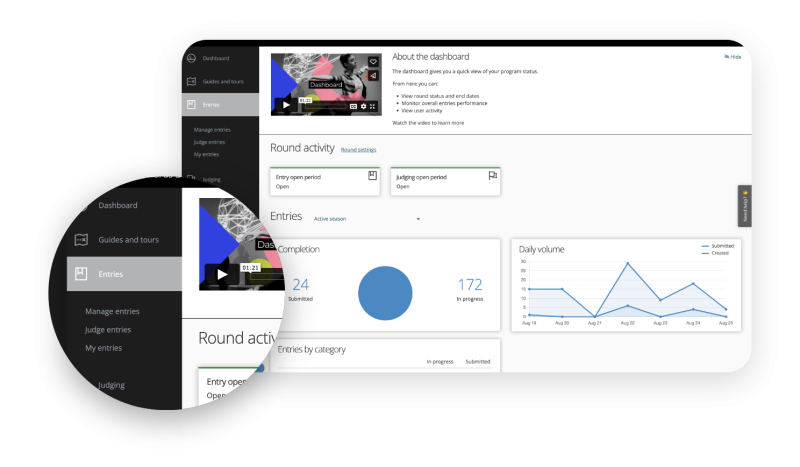Viewport: 800px width, 467px height.
Task: Enter fullscreen on the small video player
Action: (x=373, y=105)
